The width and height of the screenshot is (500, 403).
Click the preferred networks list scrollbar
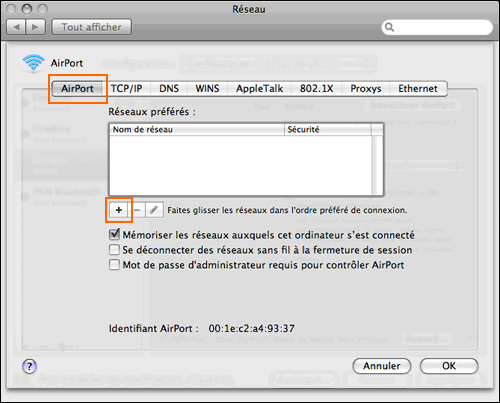click(377, 165)
